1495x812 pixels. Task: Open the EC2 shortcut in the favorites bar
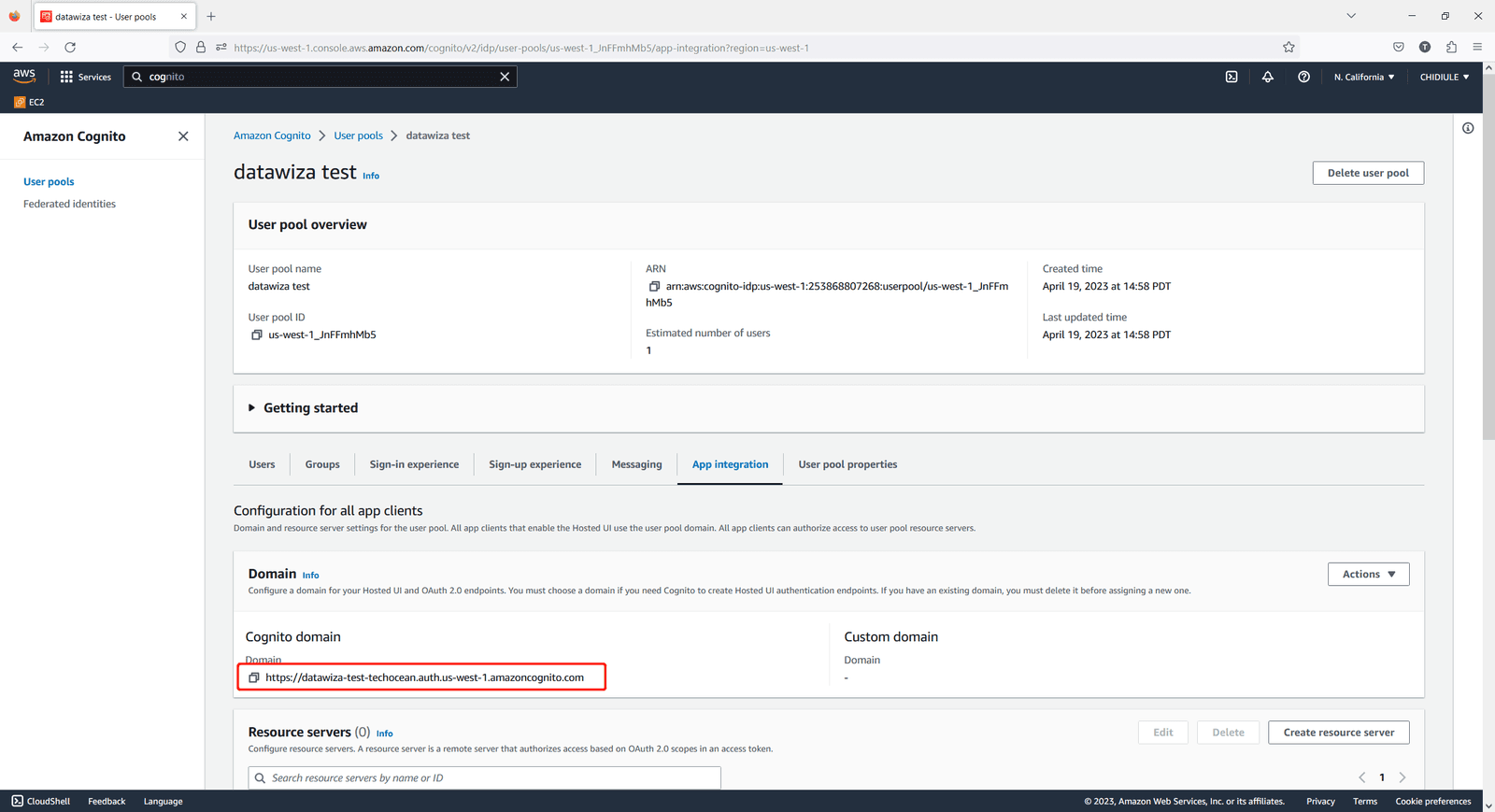tap(29, 102)
